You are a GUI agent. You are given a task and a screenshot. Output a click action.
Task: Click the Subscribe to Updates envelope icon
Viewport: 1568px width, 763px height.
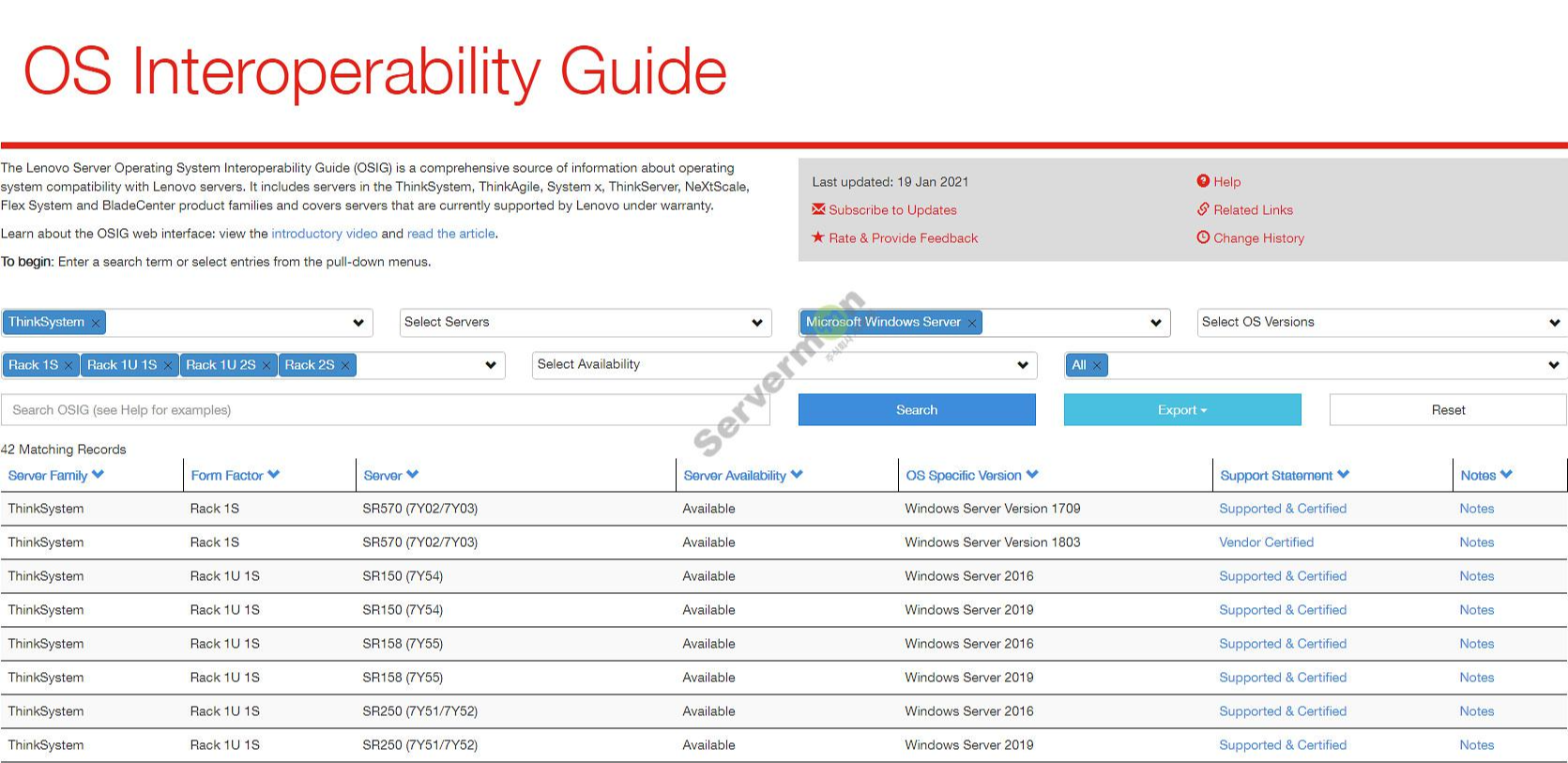click(x=818, y=209)
